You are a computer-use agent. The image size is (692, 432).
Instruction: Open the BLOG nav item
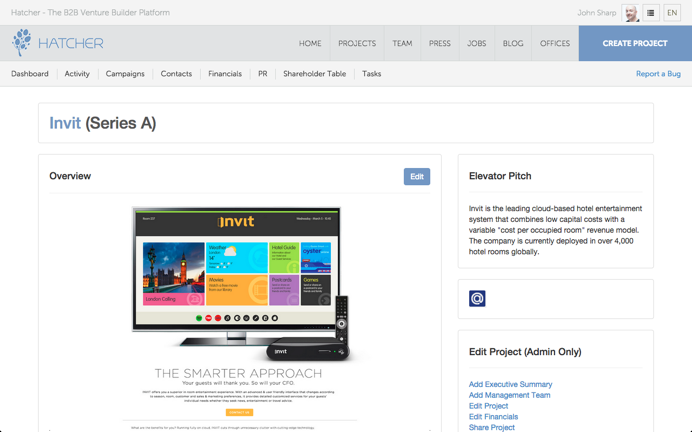pos(513,43)
